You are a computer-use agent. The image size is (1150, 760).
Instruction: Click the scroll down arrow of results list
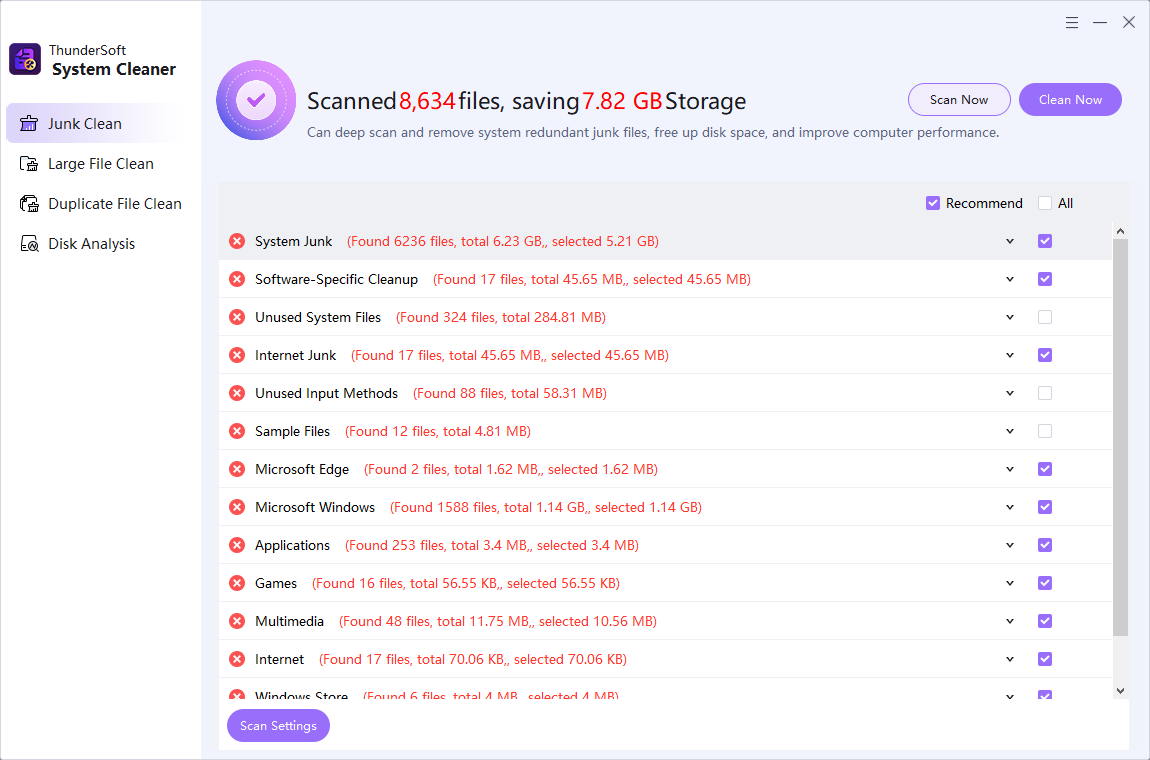click(1120, 690)
